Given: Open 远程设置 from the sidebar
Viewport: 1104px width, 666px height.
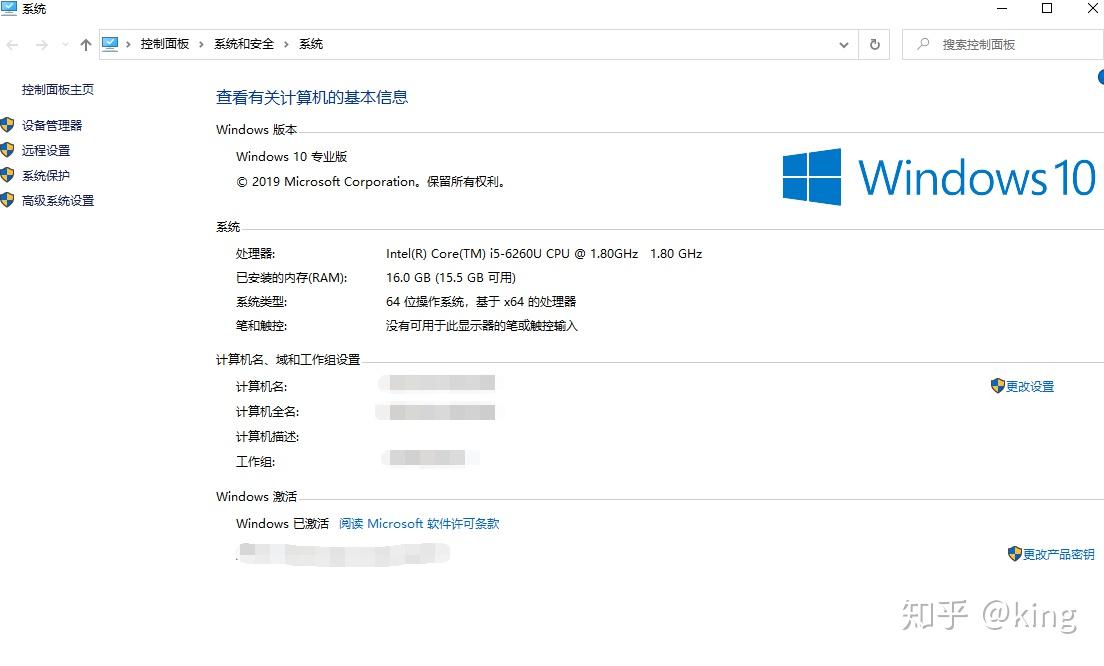Looking at the screenshot, I should click(46, 150).
